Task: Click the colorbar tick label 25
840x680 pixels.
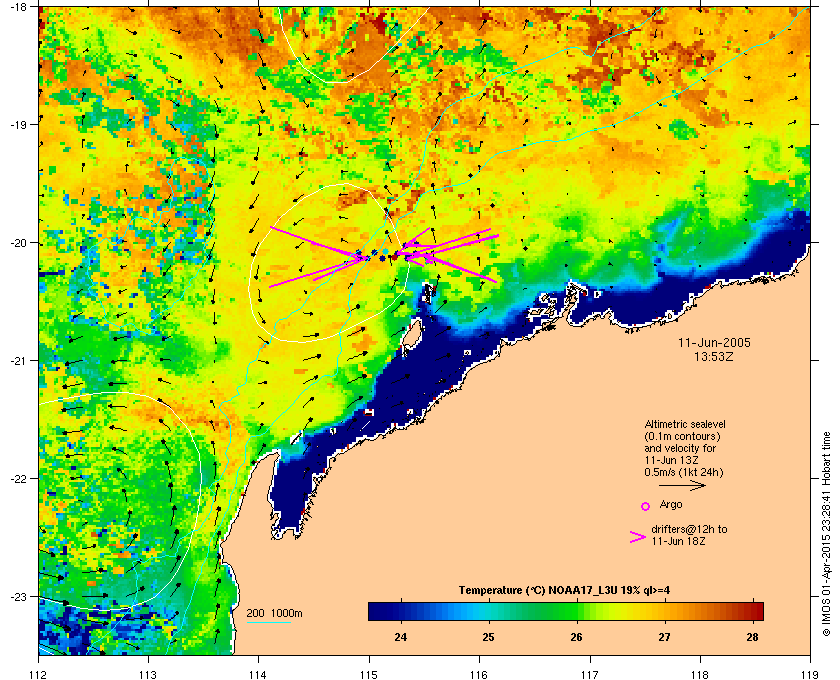Action: point(489,637)
